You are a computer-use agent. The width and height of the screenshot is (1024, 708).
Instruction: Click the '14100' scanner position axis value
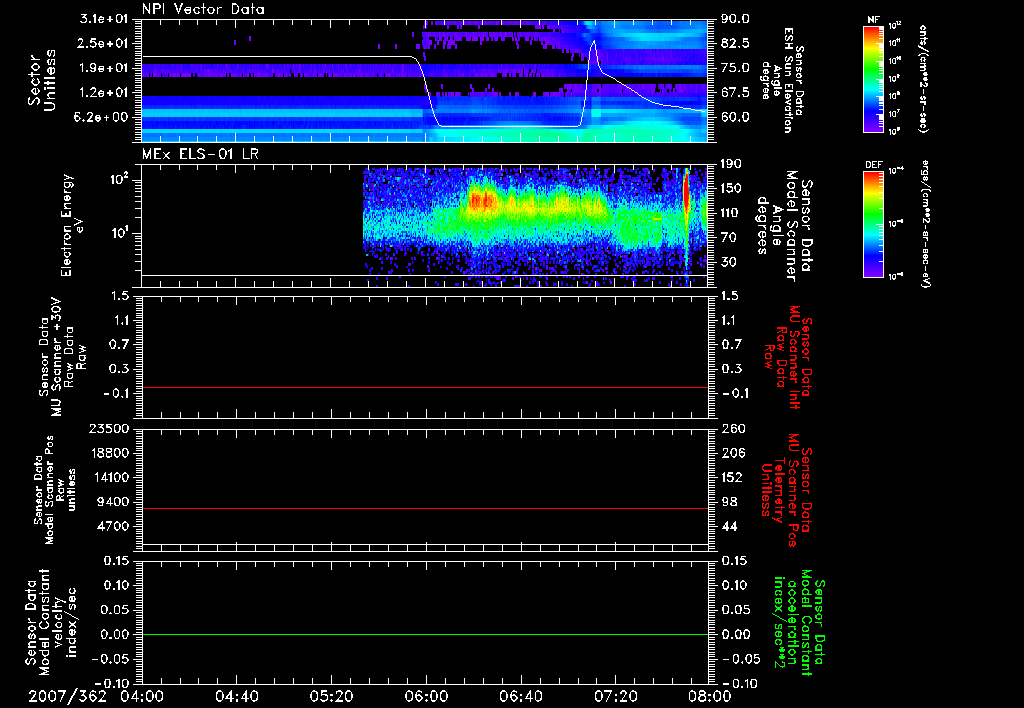tap(110, 477)
